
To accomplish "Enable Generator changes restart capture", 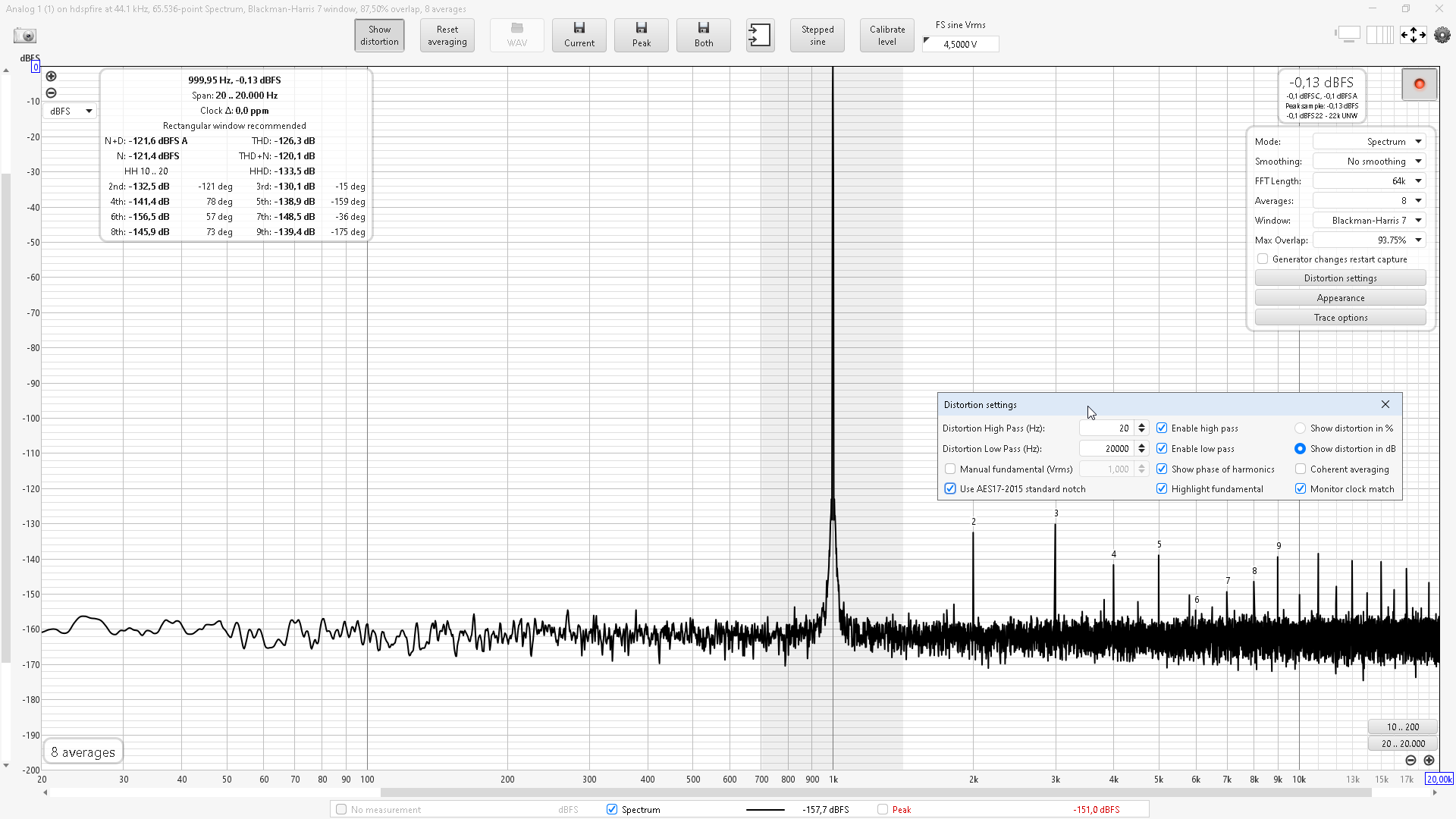I will [1263, 259].
